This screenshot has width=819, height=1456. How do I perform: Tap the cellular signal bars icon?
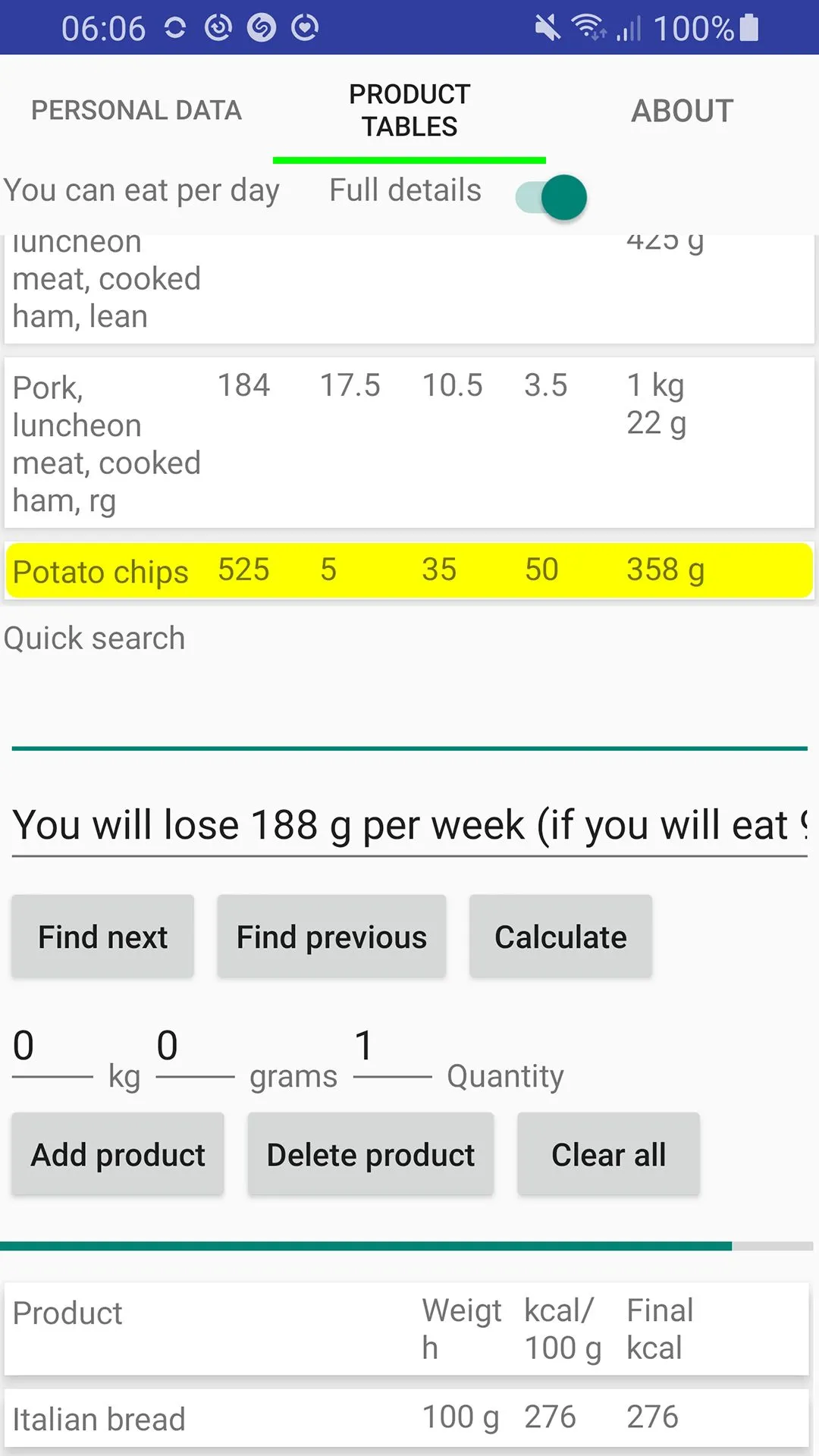(x=629, y=28)
